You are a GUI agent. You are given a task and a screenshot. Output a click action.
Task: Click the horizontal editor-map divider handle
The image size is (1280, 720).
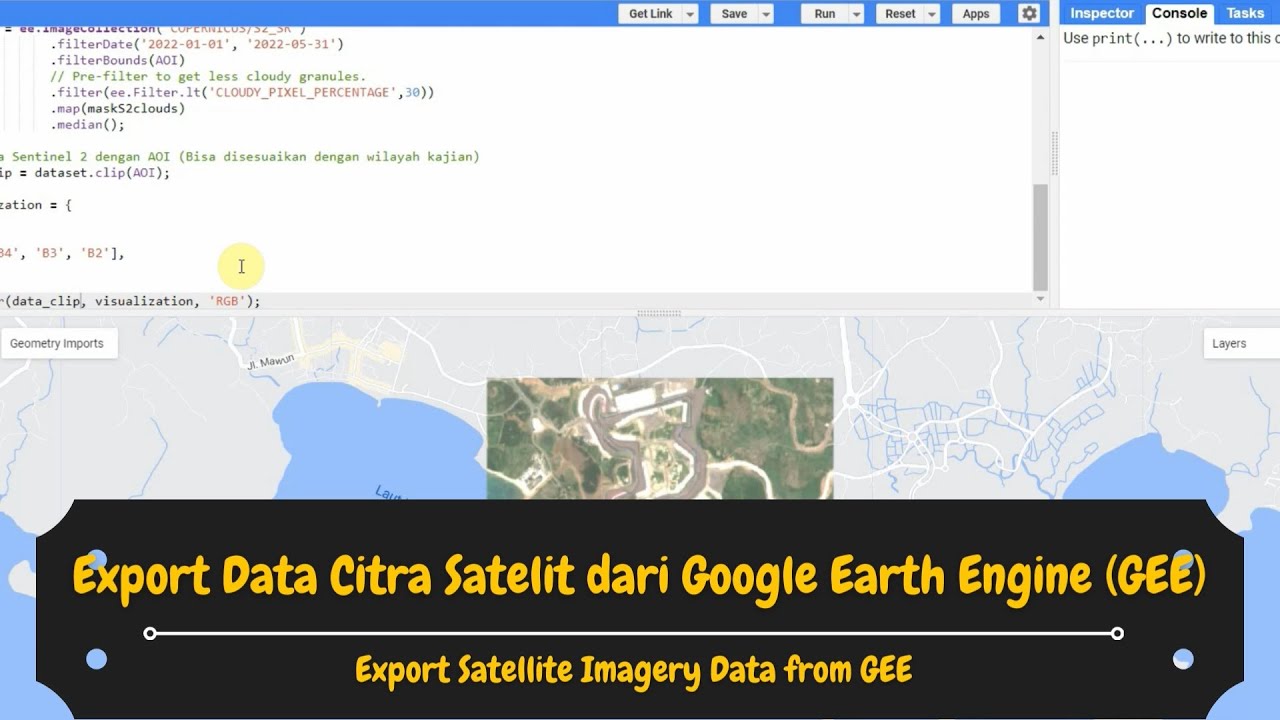[659, 312]
